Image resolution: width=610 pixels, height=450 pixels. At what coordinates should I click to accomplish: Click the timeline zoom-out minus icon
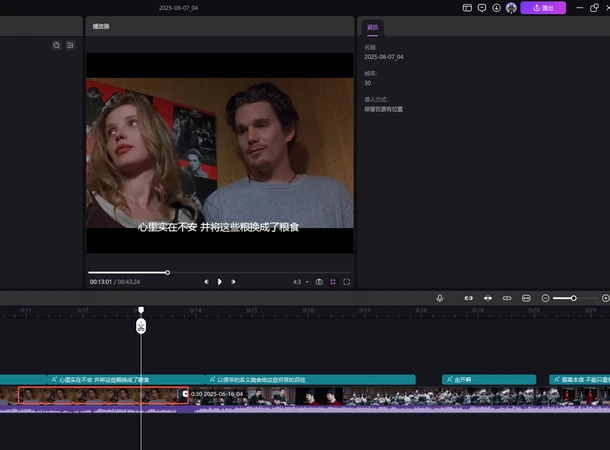pos(545,298)
